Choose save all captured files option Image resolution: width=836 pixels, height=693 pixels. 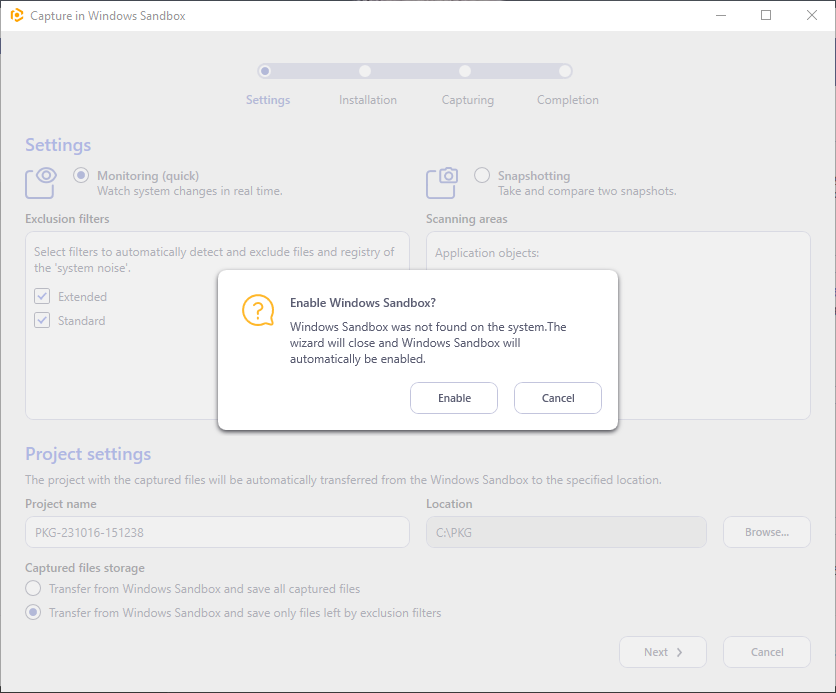coord(33,589)
